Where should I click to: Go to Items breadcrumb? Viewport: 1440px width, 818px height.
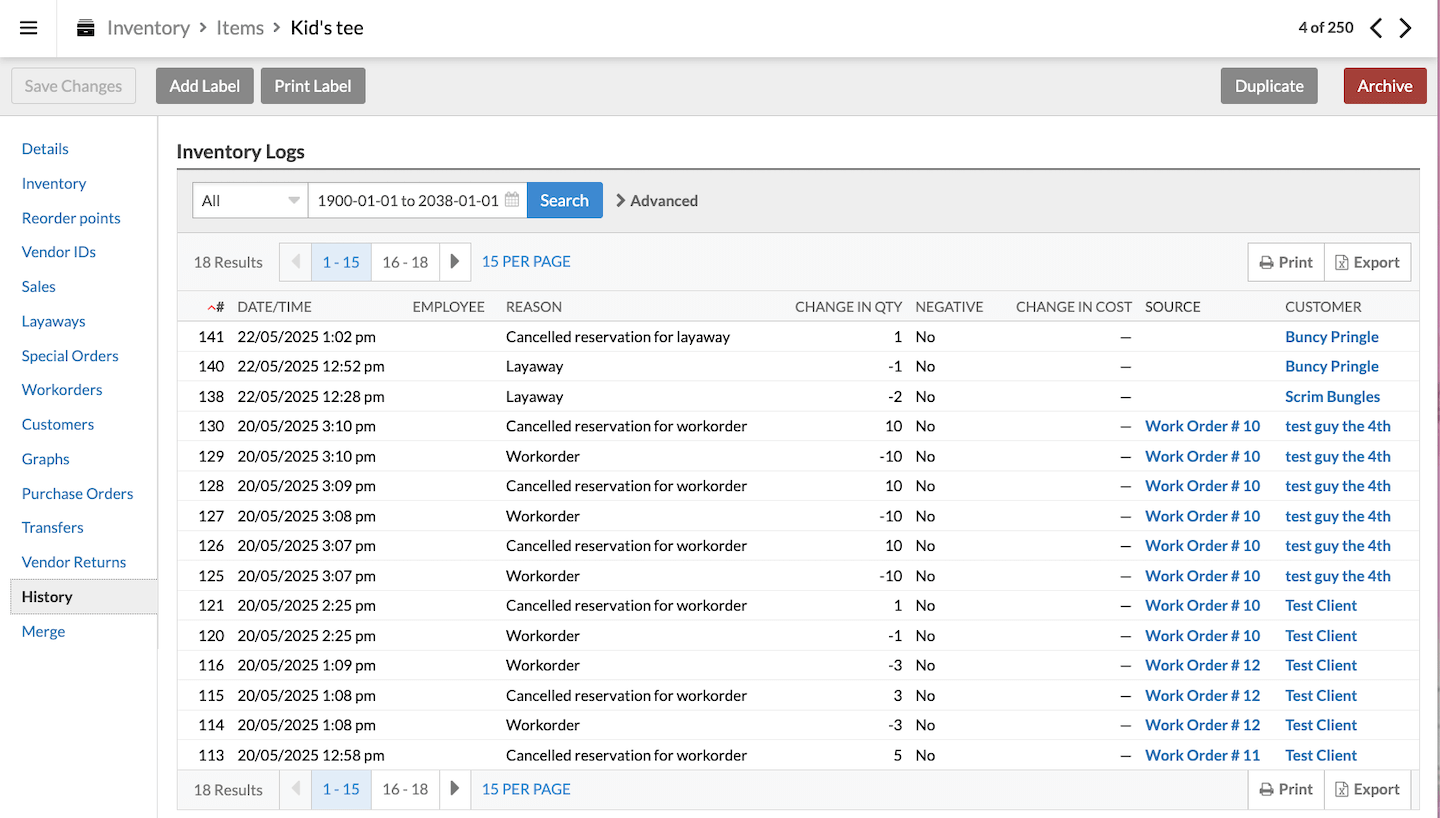point(240,28)
